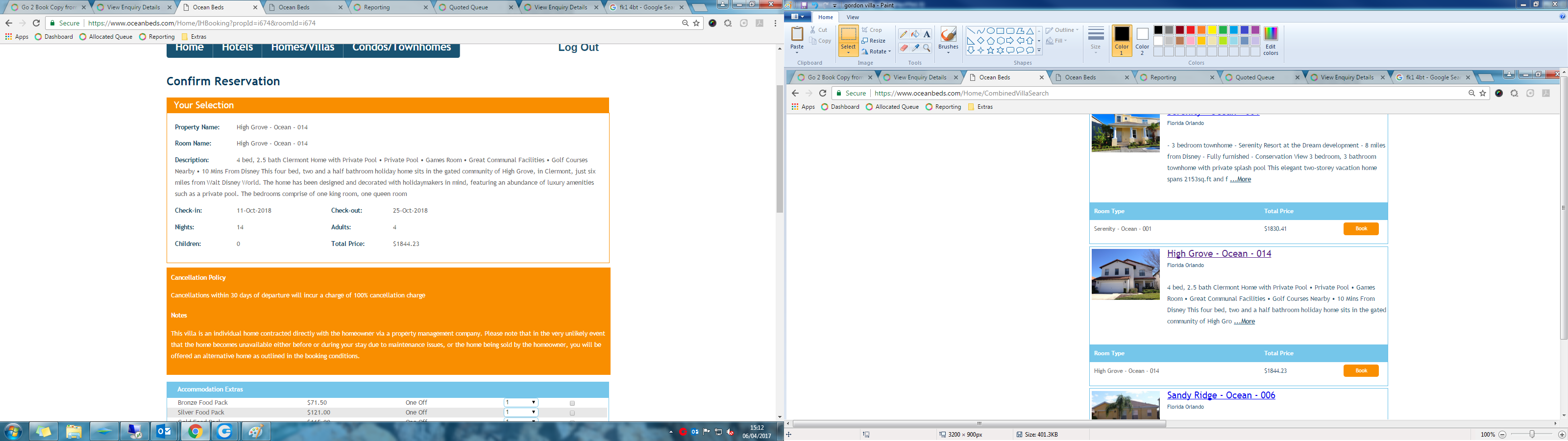Expand the Shapes gallery more arrow

[x=1039, y=50]
